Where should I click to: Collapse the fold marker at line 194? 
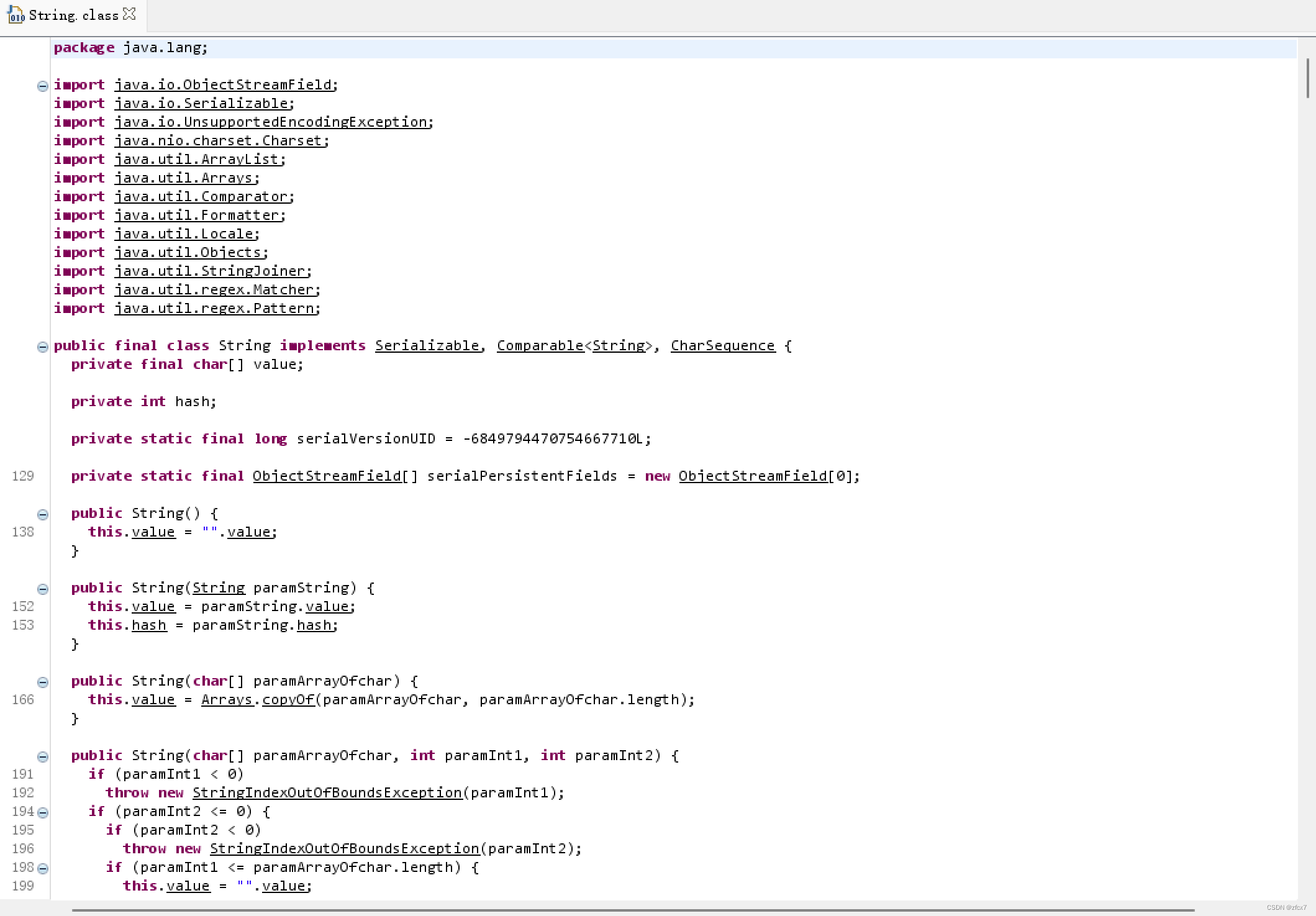point(42,812)
